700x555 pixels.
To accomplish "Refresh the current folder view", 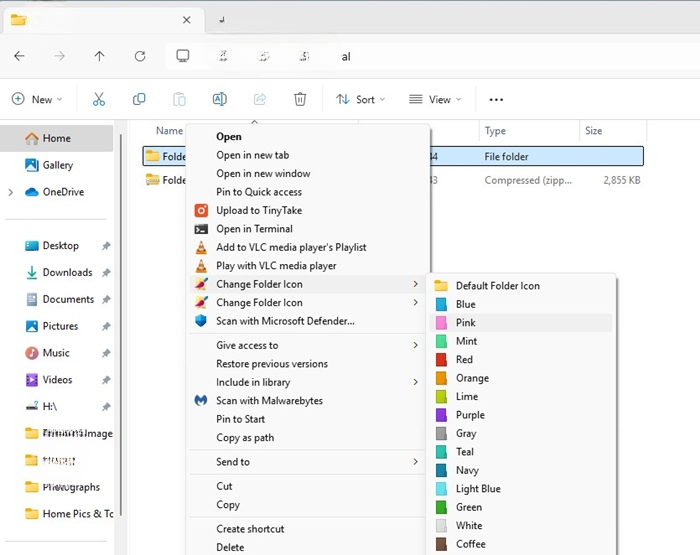I will point(140,56).
